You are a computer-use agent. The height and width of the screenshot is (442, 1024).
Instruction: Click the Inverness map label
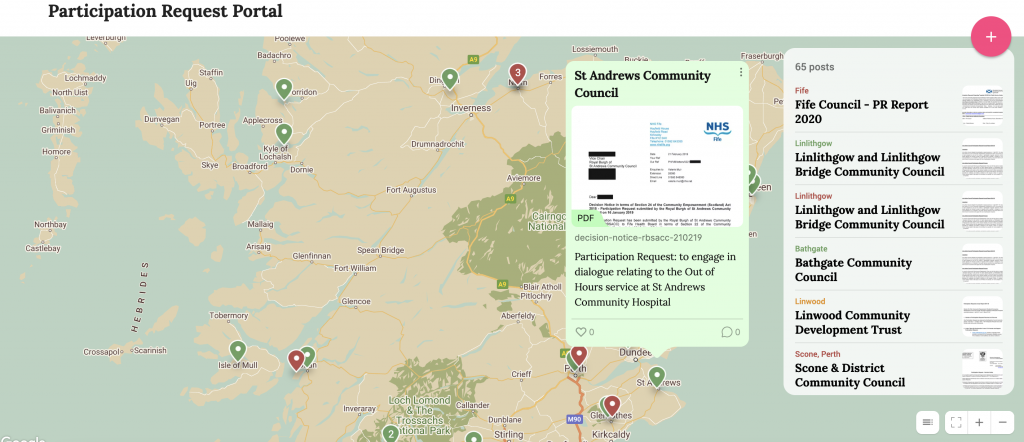[x=471, y=108]
